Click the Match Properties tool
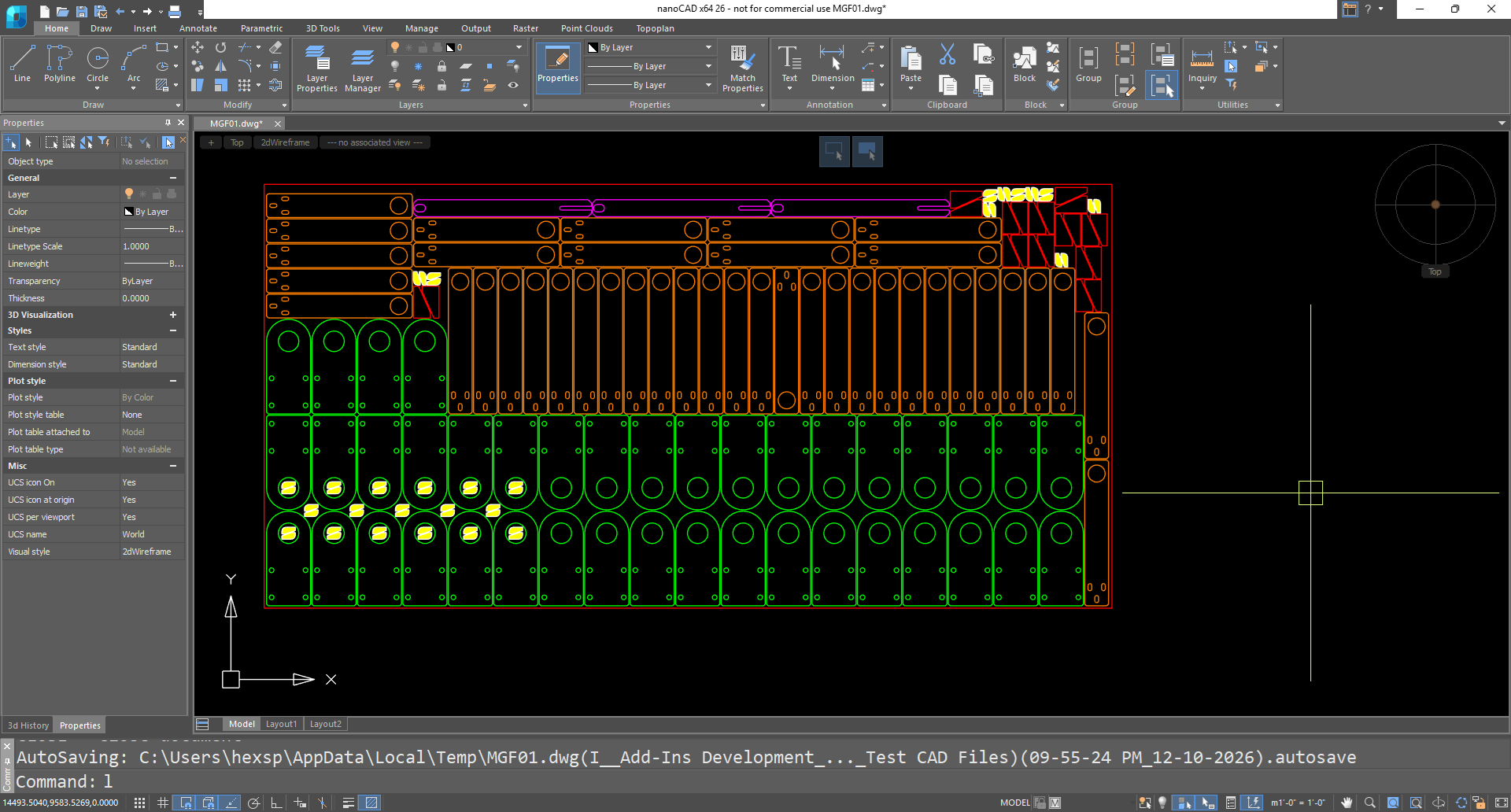 click(x=742, y=68)
